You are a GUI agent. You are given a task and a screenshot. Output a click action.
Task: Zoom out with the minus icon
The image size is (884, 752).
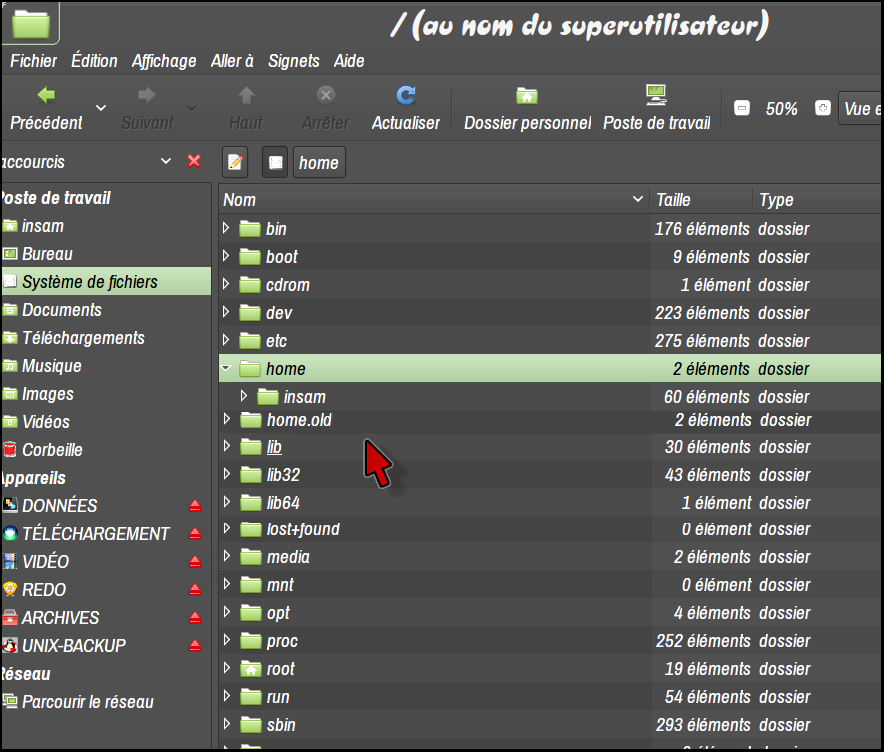[x=741, y=109]
